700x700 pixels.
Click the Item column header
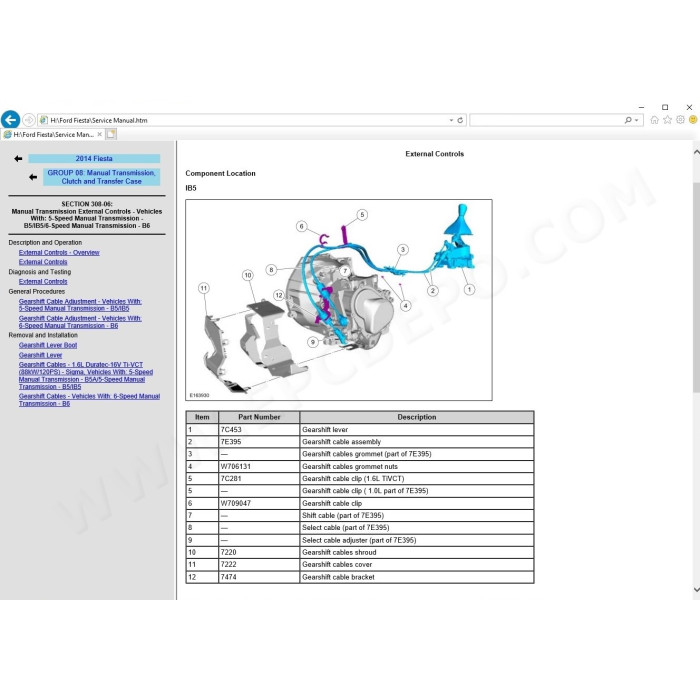point(202,417)
